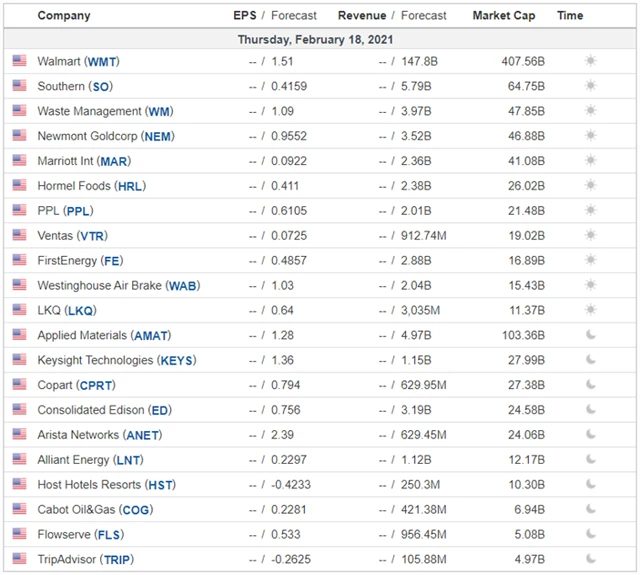
Task: Open the Newmont Goldcorp company link
Action: 78,136
